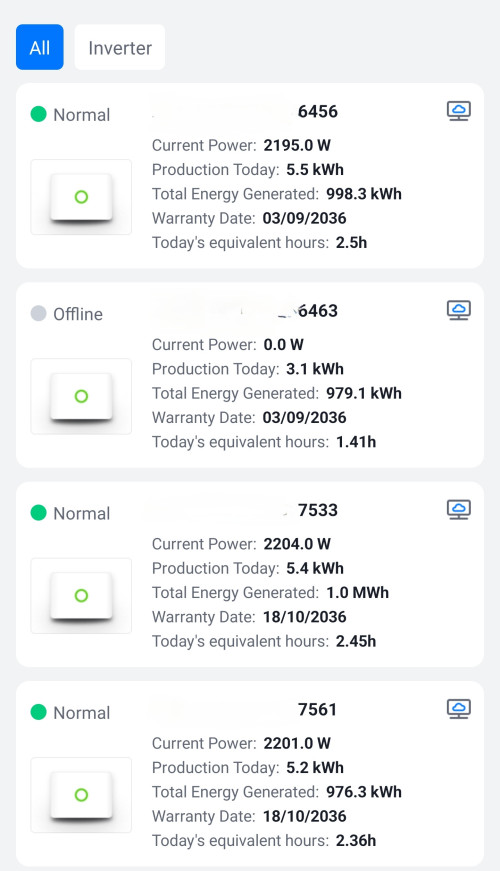Switch to the Inverter filter tab
The height and width of the screenshot is (871, 500).
119,47
